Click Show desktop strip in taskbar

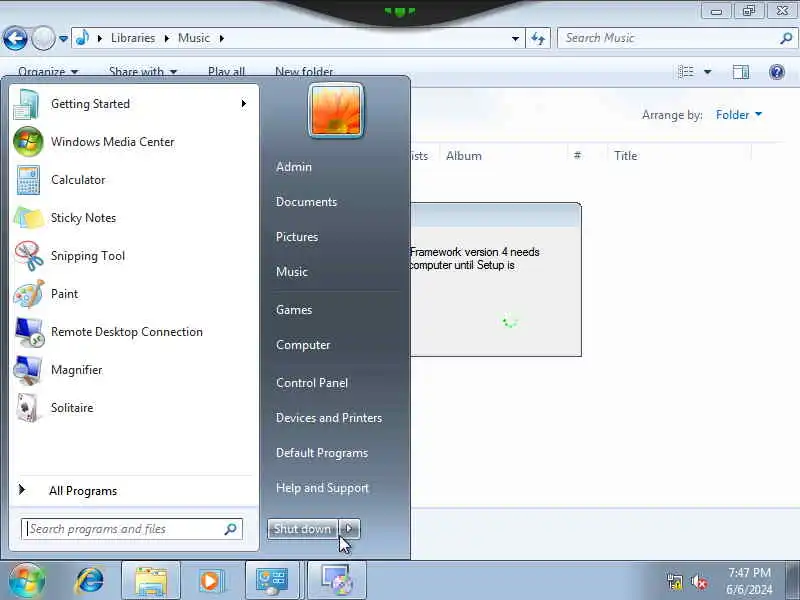pos(792,581)
